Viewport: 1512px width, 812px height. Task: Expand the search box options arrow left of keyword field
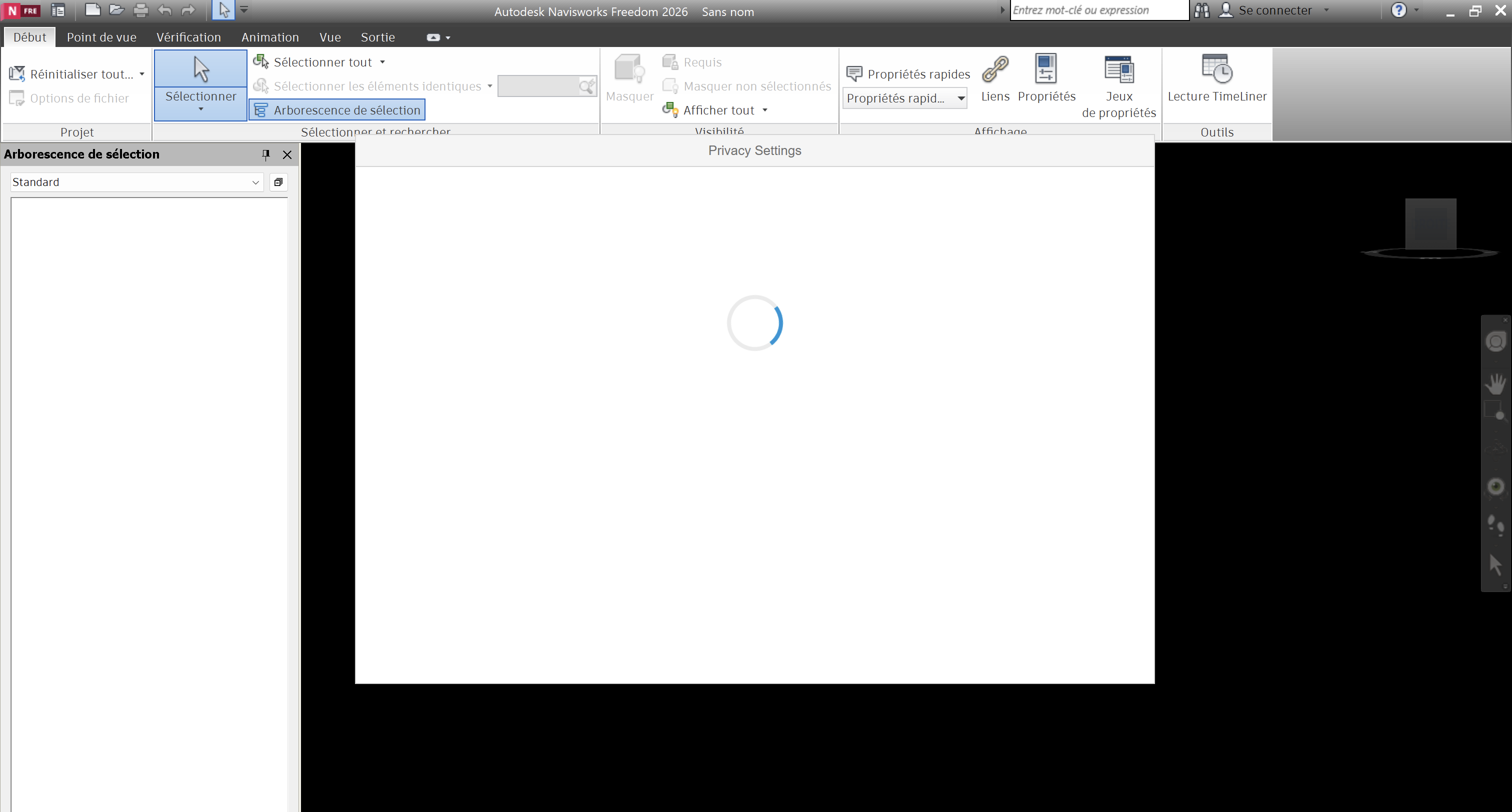click(1002, 10)
